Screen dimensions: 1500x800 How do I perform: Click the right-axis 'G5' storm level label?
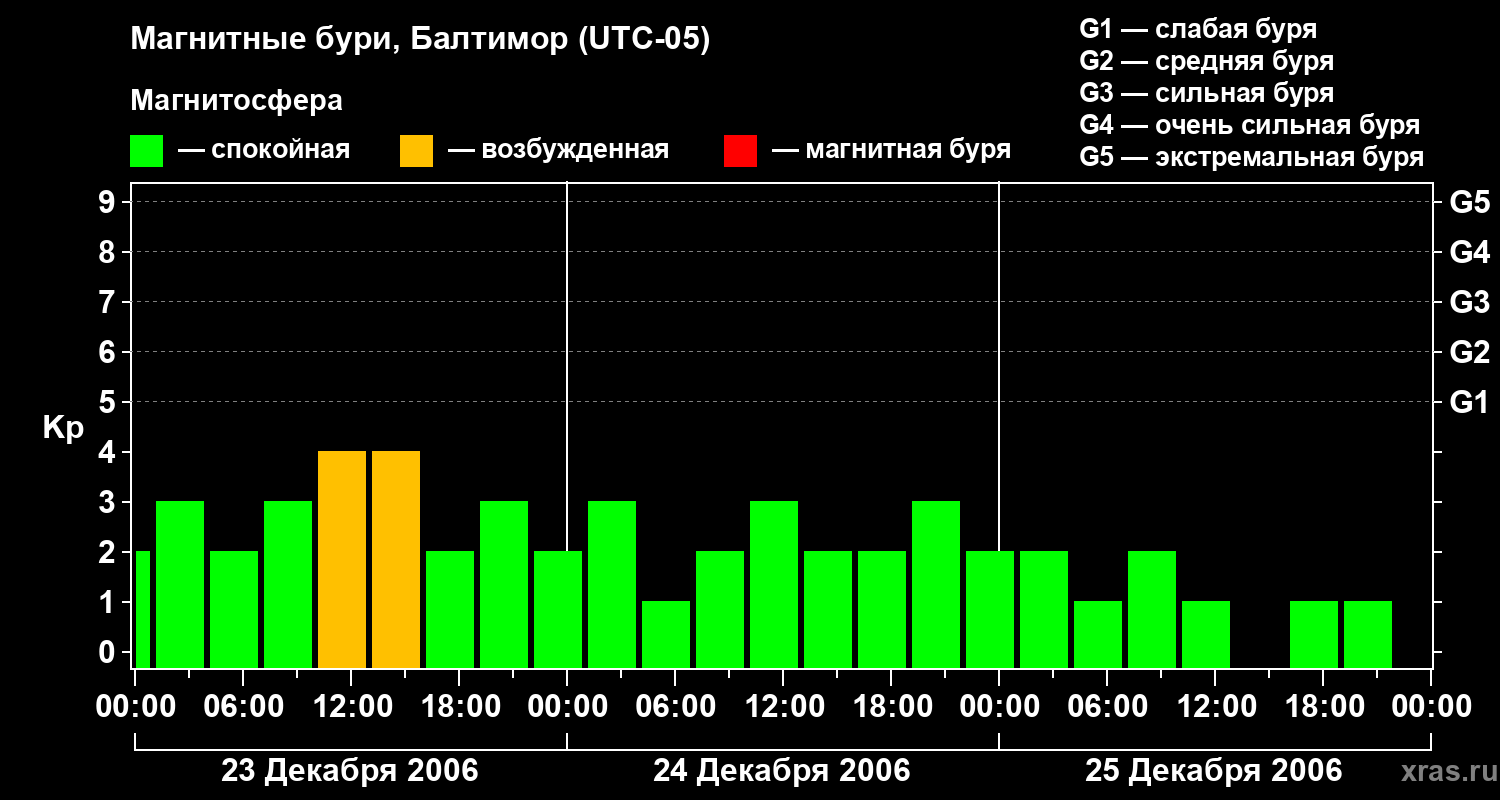(1470, 203)
